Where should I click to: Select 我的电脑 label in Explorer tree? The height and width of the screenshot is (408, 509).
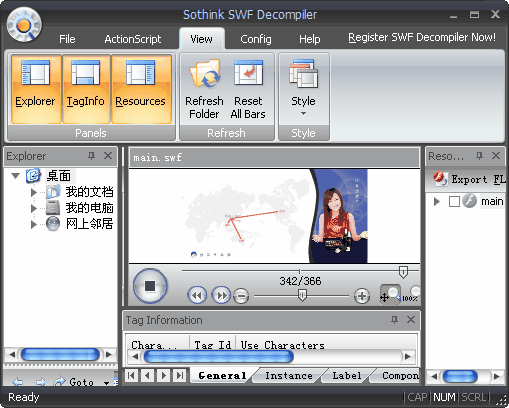coord(89,208)
